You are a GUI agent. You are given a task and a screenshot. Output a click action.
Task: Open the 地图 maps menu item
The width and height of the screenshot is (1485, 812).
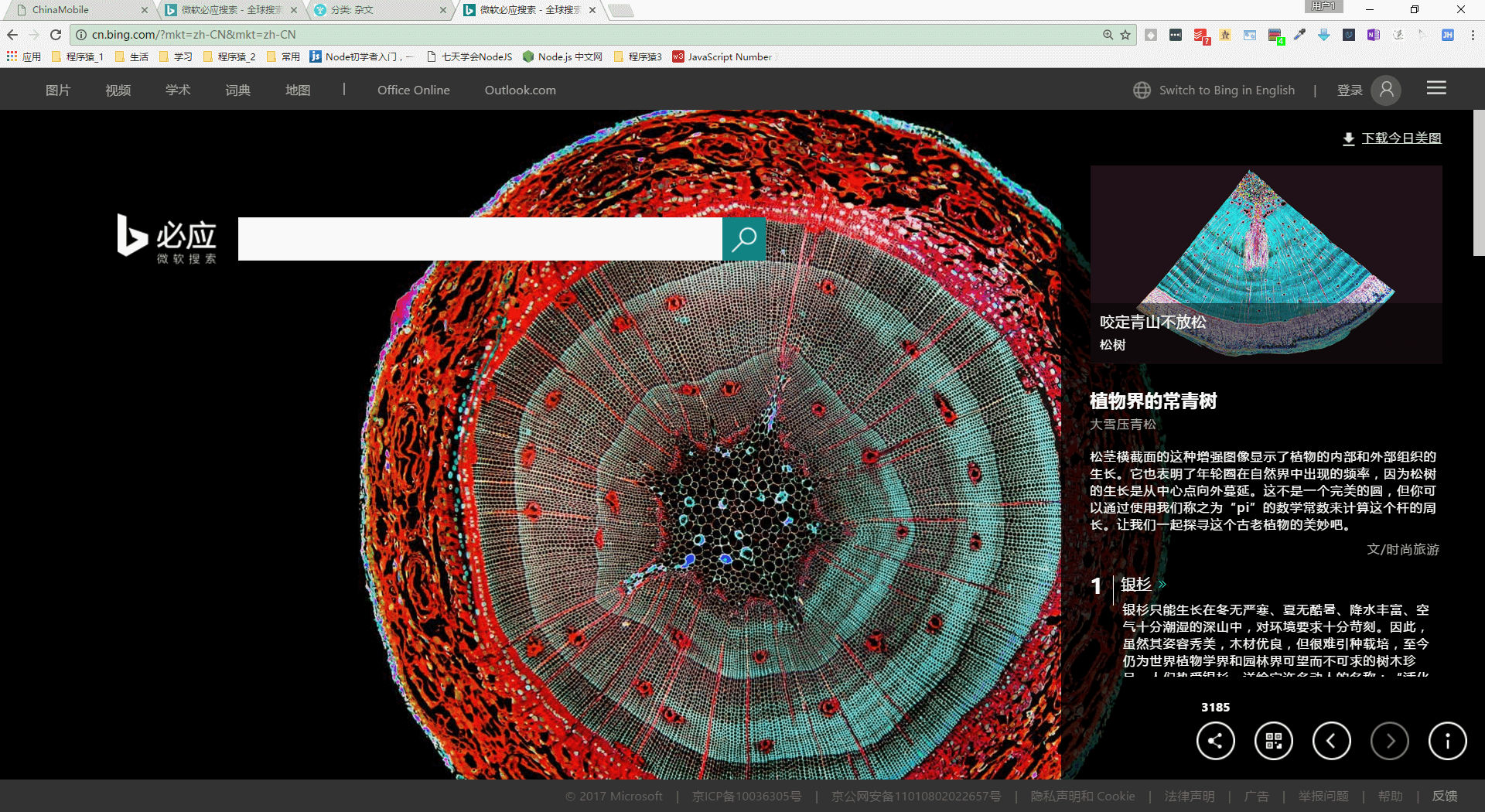pyautogui.click(x=298, y=90)
